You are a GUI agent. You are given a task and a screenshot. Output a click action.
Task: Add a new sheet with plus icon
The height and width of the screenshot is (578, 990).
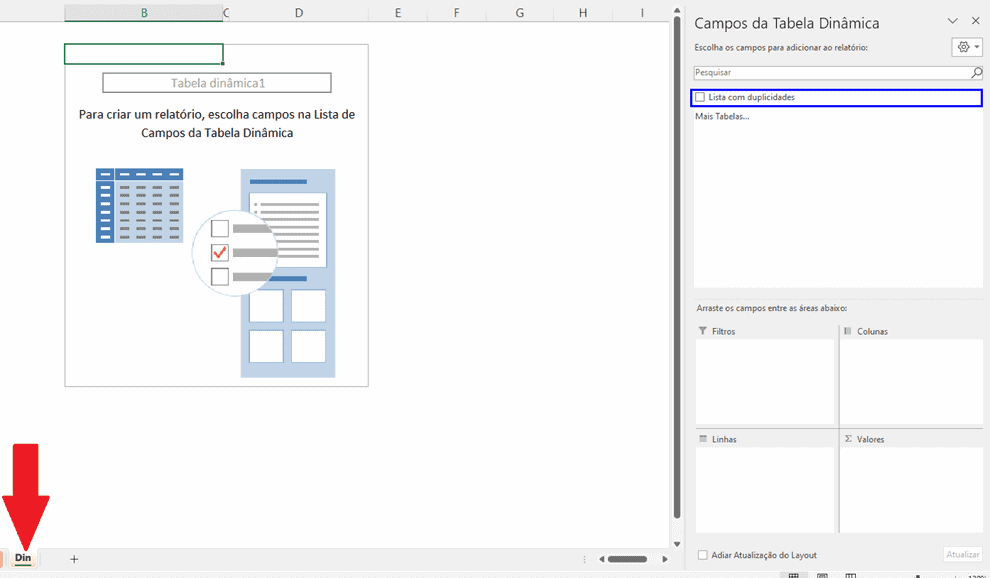pos(74,559)
